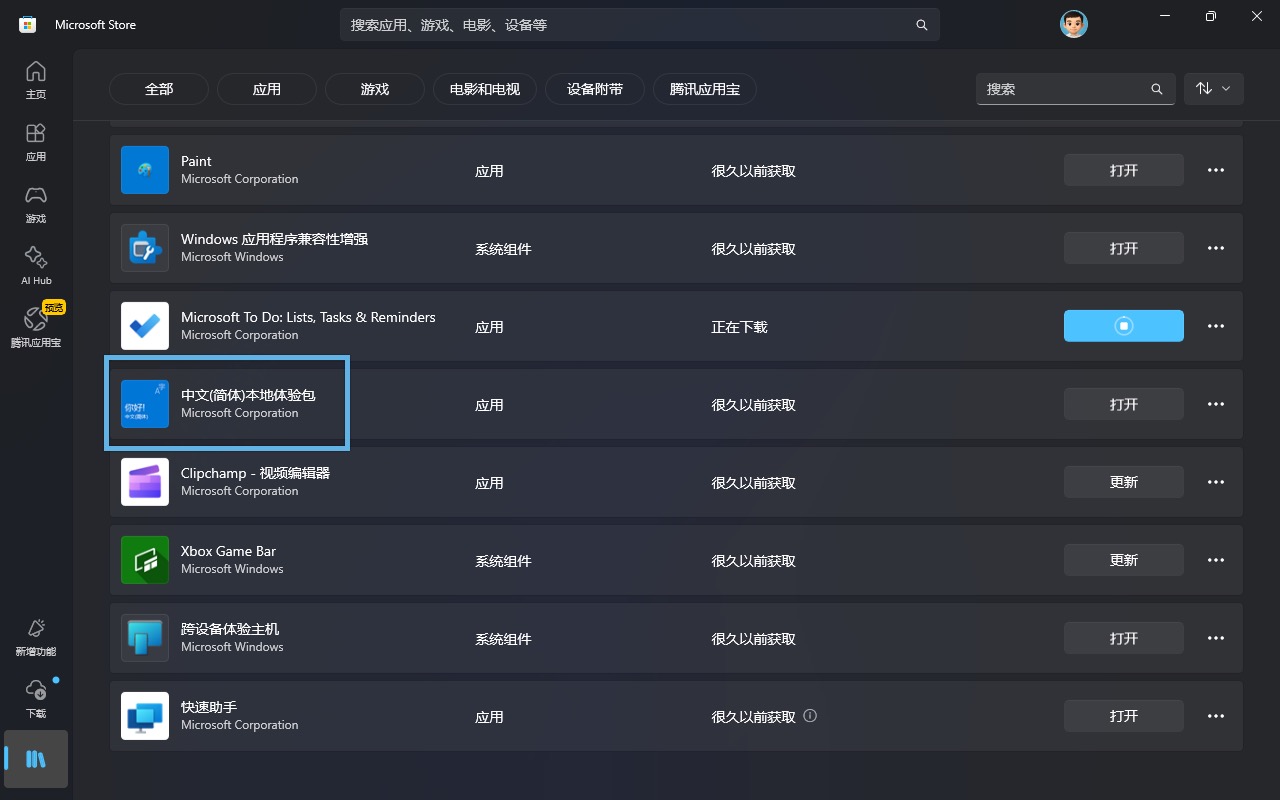1280x800 pixels.
Task: Open 跨设备体验主机 with 打开 button
Action: 1124,638
